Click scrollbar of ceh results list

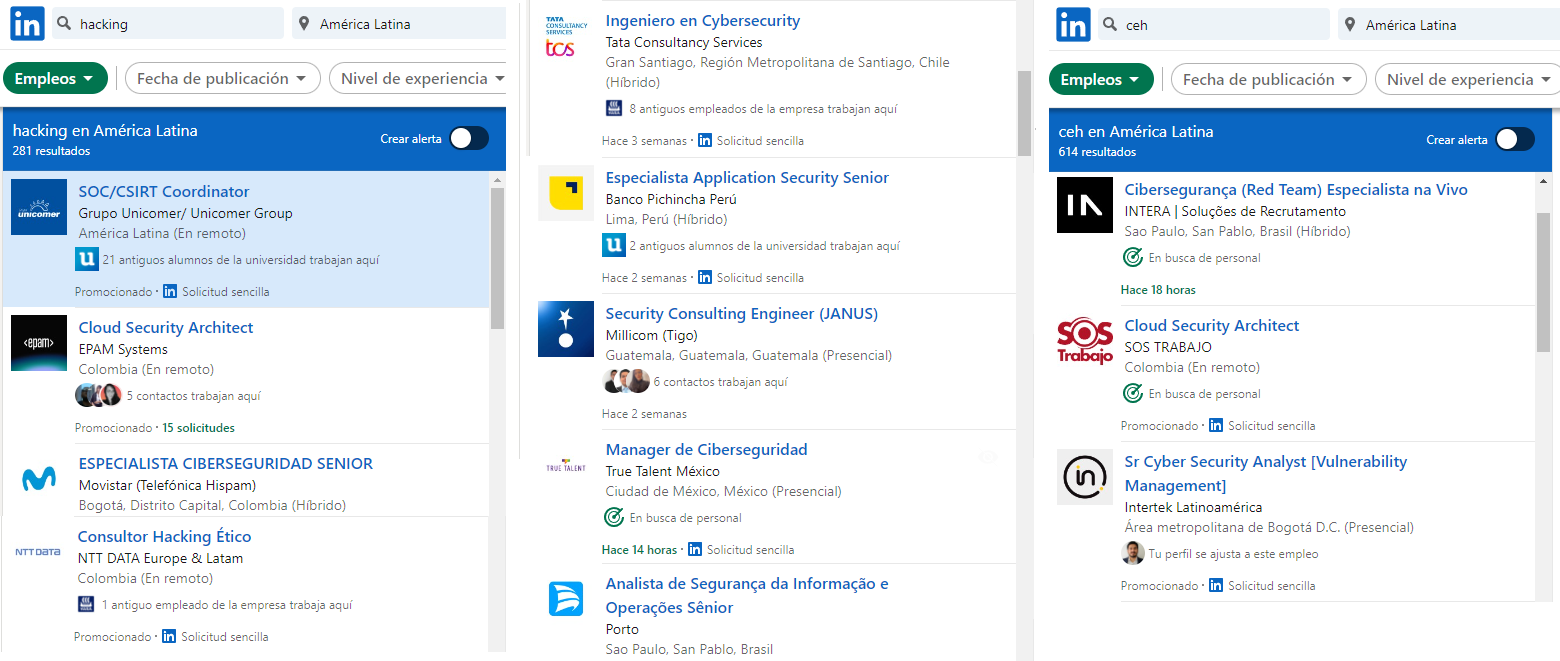(1543, 282)
